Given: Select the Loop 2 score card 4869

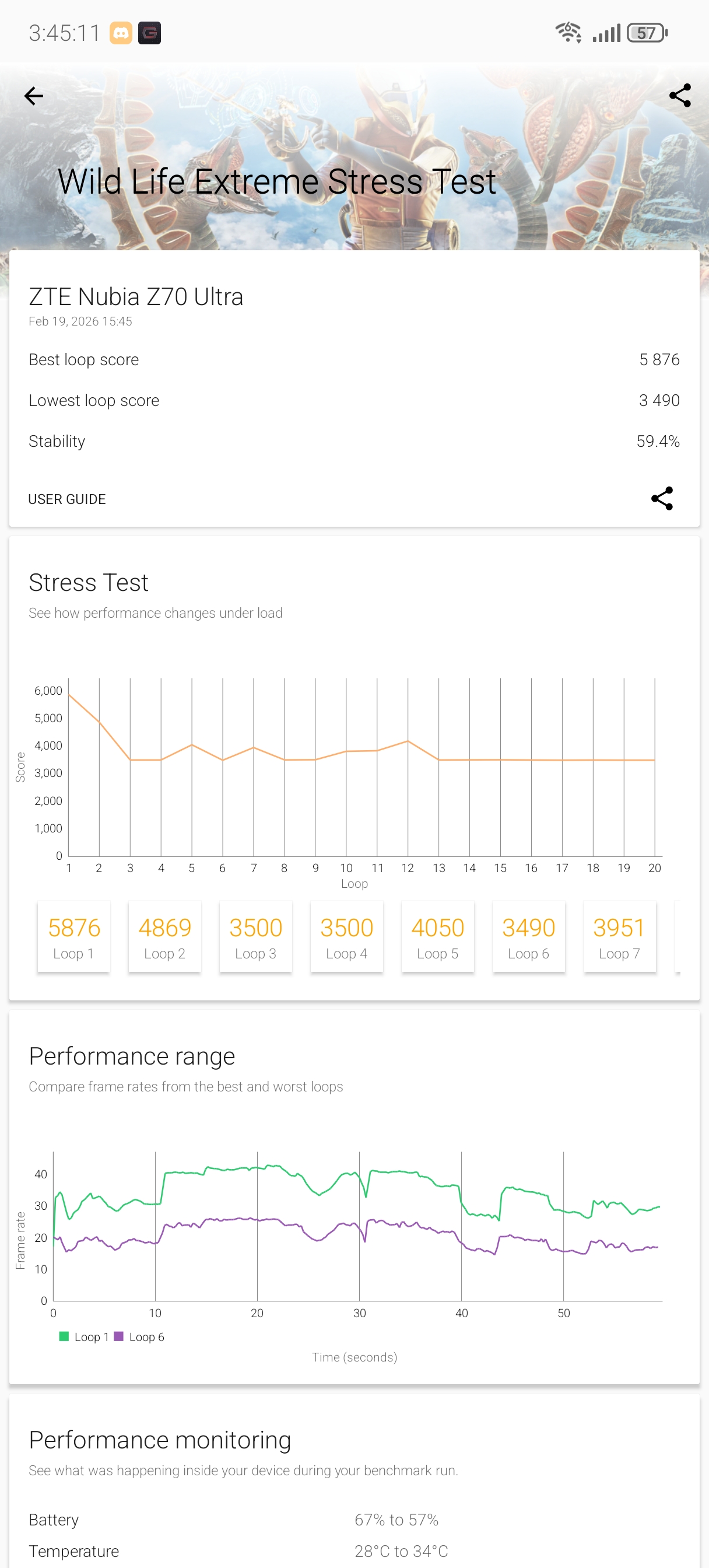Looking at the screenshot, I should (x=164, y=936).
